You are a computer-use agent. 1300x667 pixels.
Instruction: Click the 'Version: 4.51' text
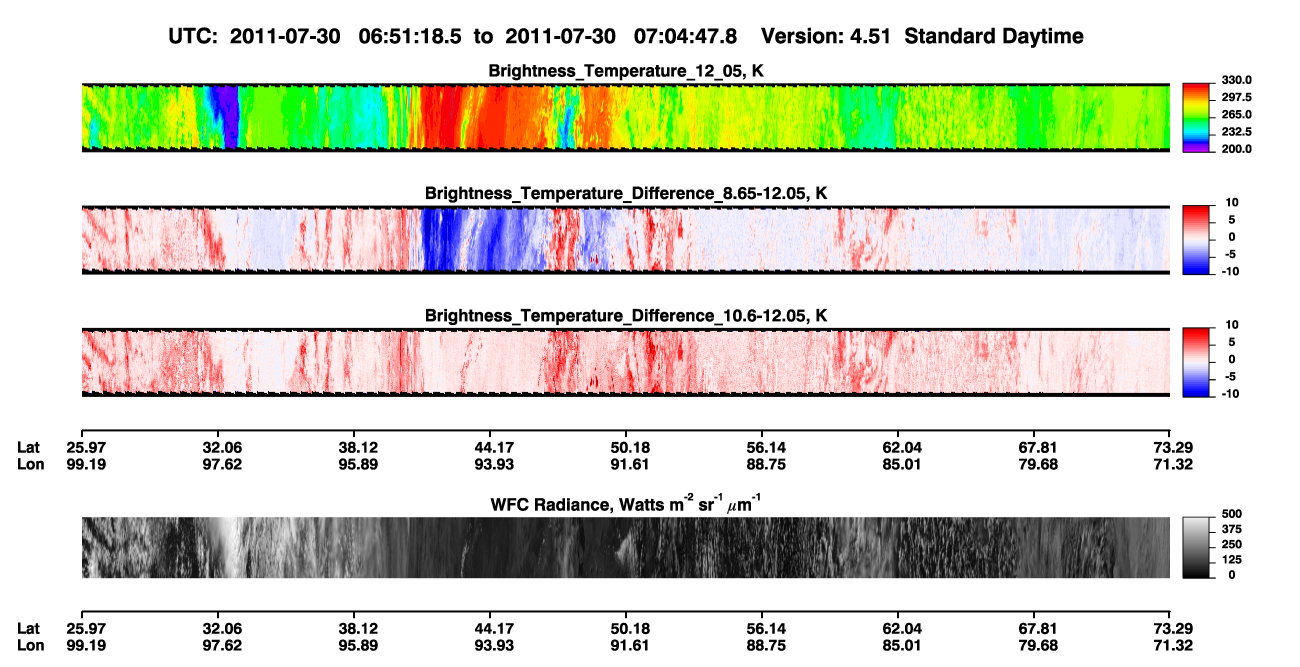point(824,36)
